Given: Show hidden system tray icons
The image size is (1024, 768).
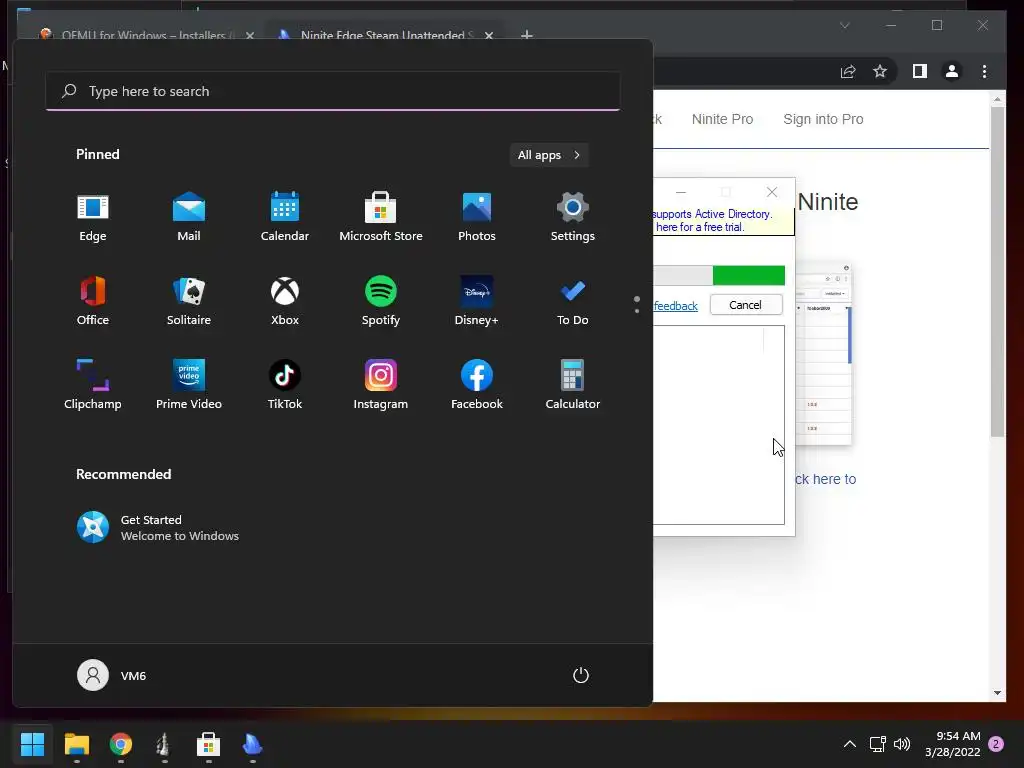Looking at the screenshot, I should click(x=850, y=744).
